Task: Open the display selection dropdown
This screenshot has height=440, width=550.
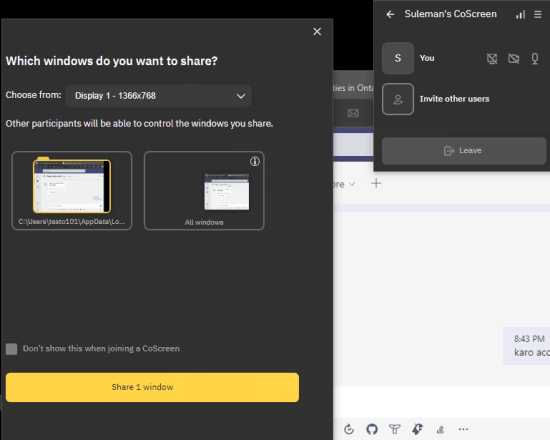Action: (x=159, y=96)
